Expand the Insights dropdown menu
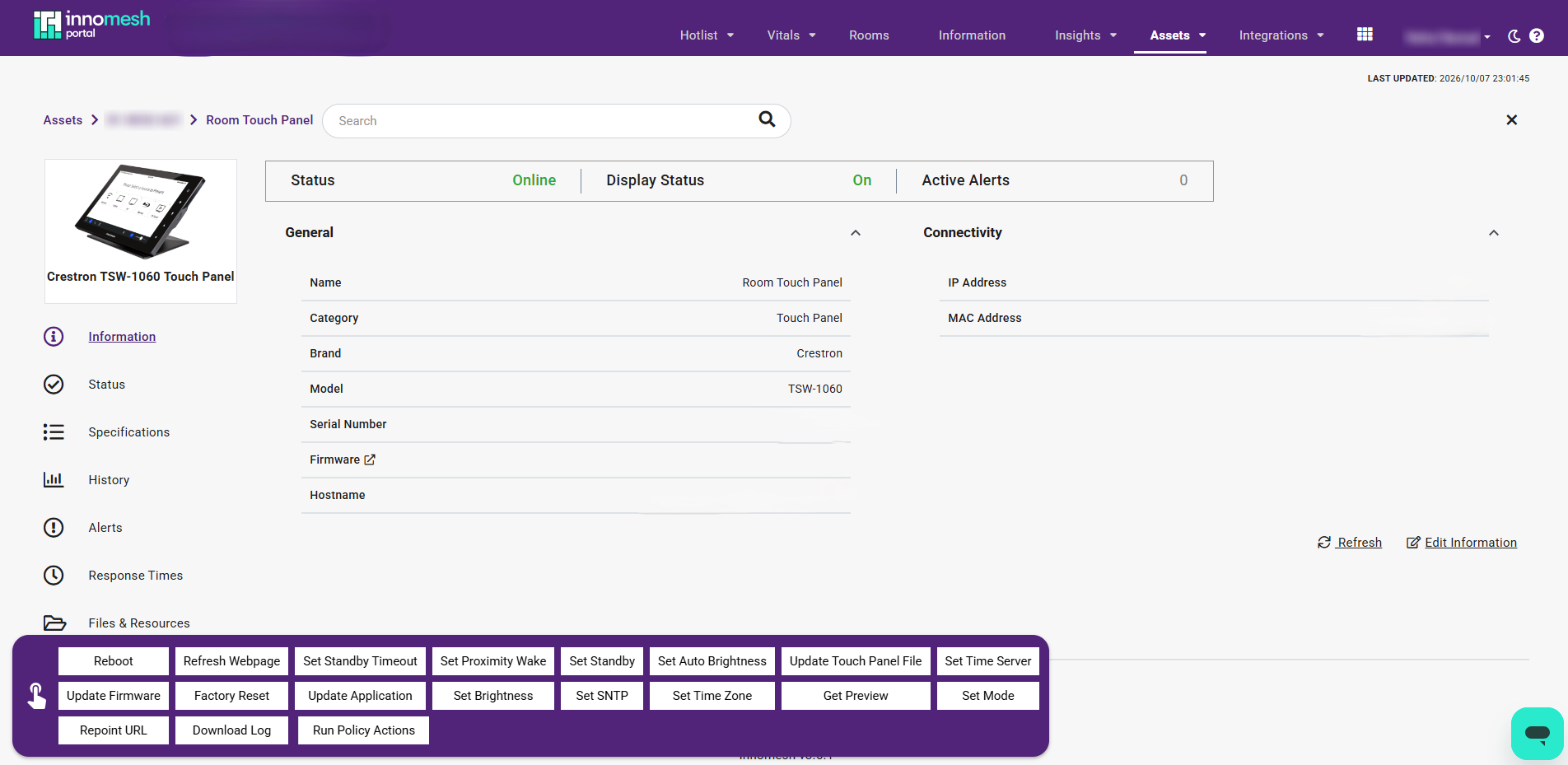Viewport: 1568px width, 765px height. click(1085, 35)
